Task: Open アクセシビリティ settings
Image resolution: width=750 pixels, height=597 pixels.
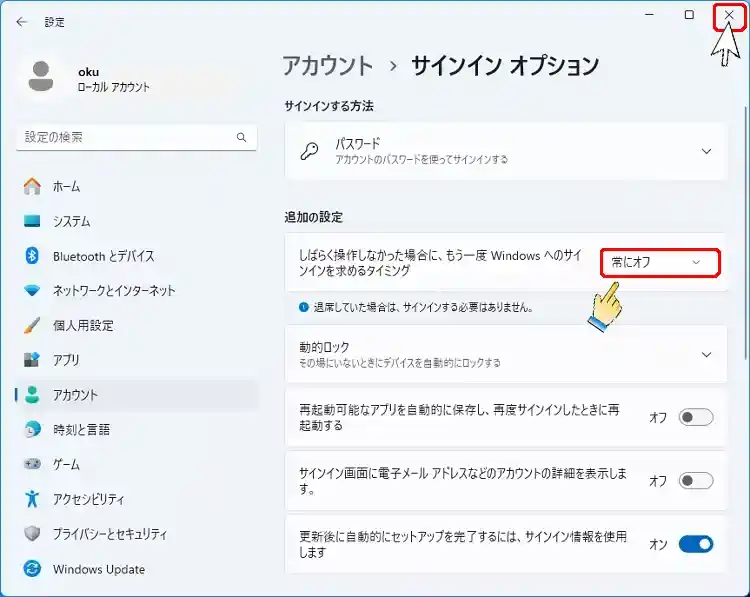Action: [137, 499]
